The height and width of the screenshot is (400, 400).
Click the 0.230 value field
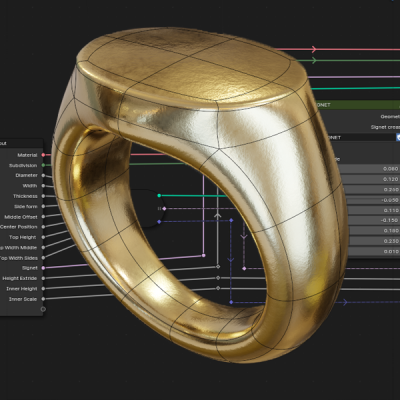tap(374, 241)
